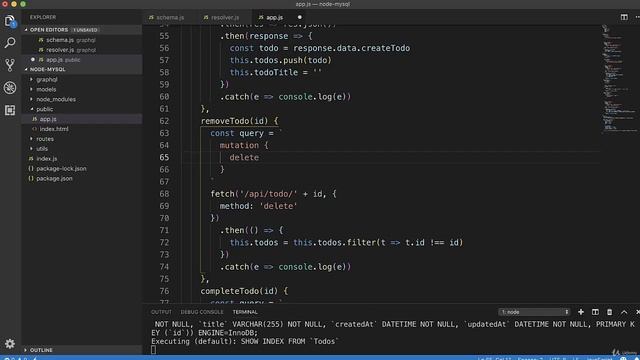This screenshot has width=640, height=360.
Task: Open package.json file
Action: click(x=54, y=178)
